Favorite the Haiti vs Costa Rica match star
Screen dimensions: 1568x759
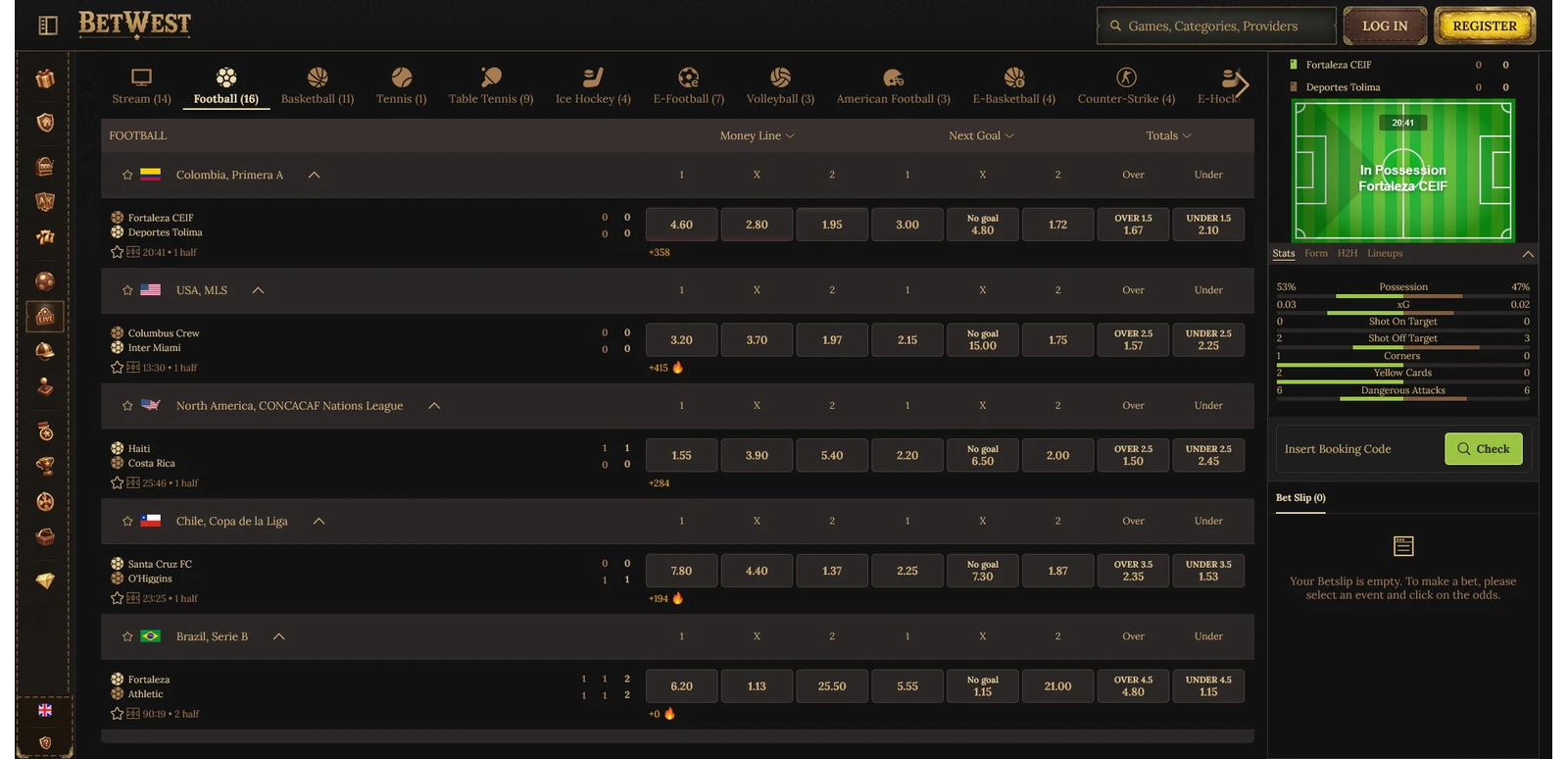(118, 482)
